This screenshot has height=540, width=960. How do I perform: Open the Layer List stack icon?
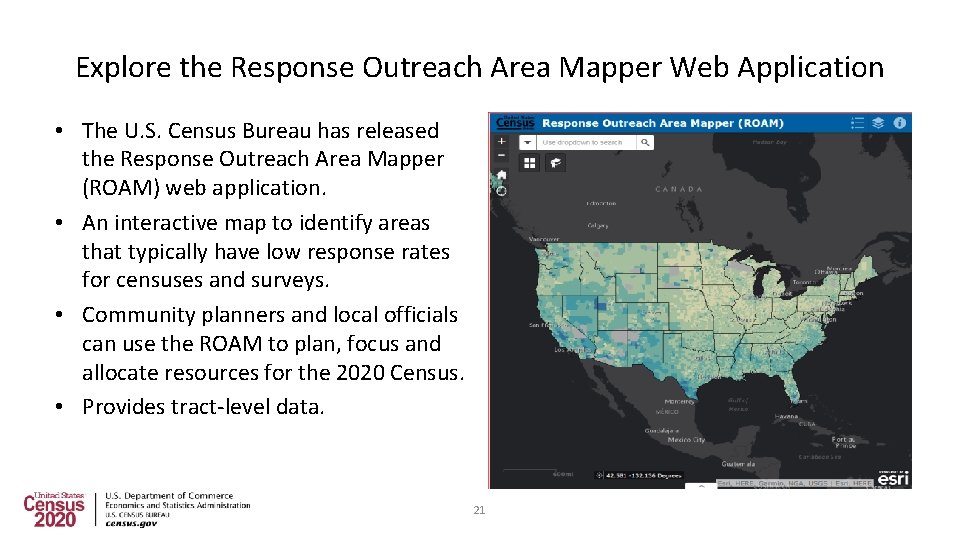[x=878, y=123]
